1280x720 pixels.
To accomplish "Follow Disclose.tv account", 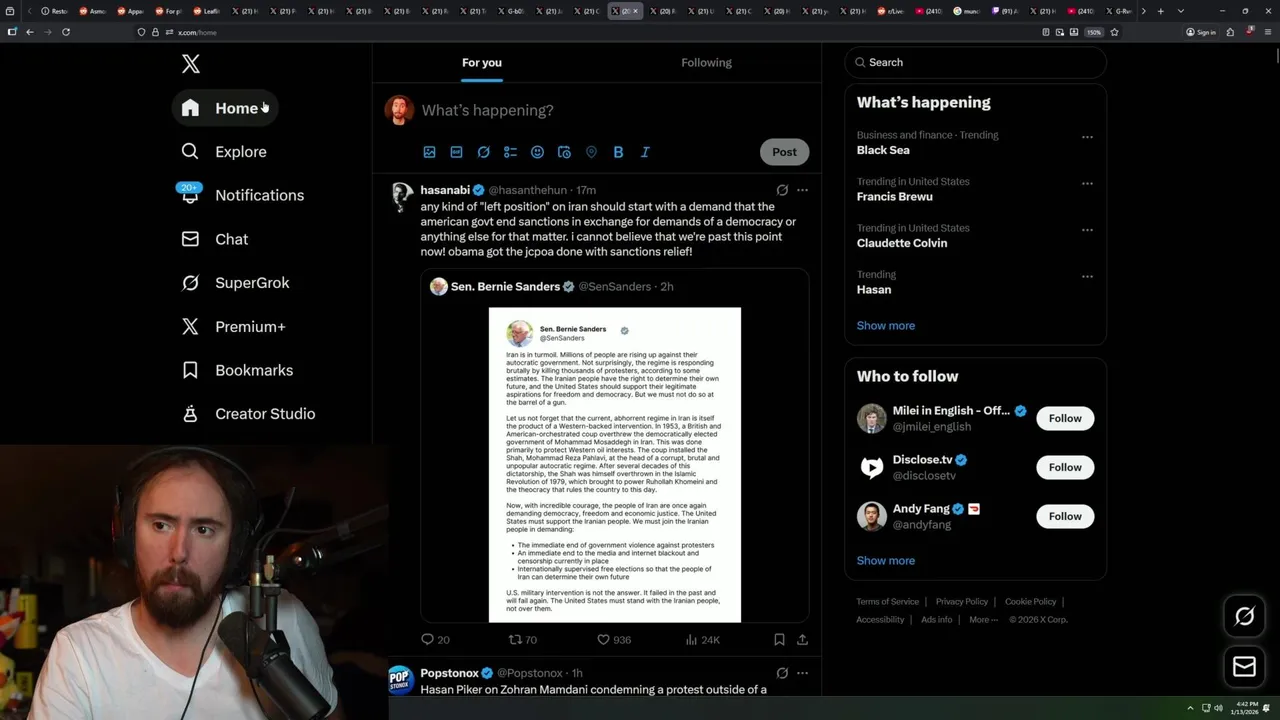I will click(1065, 467).
